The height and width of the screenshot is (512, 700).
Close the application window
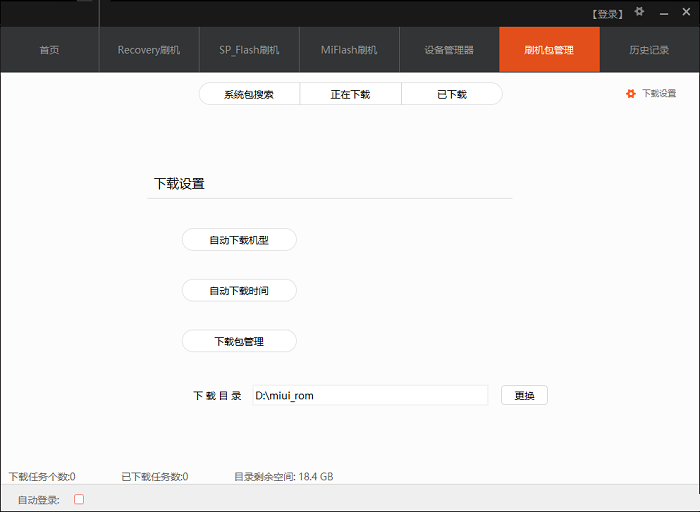click(x=684, y=13)
